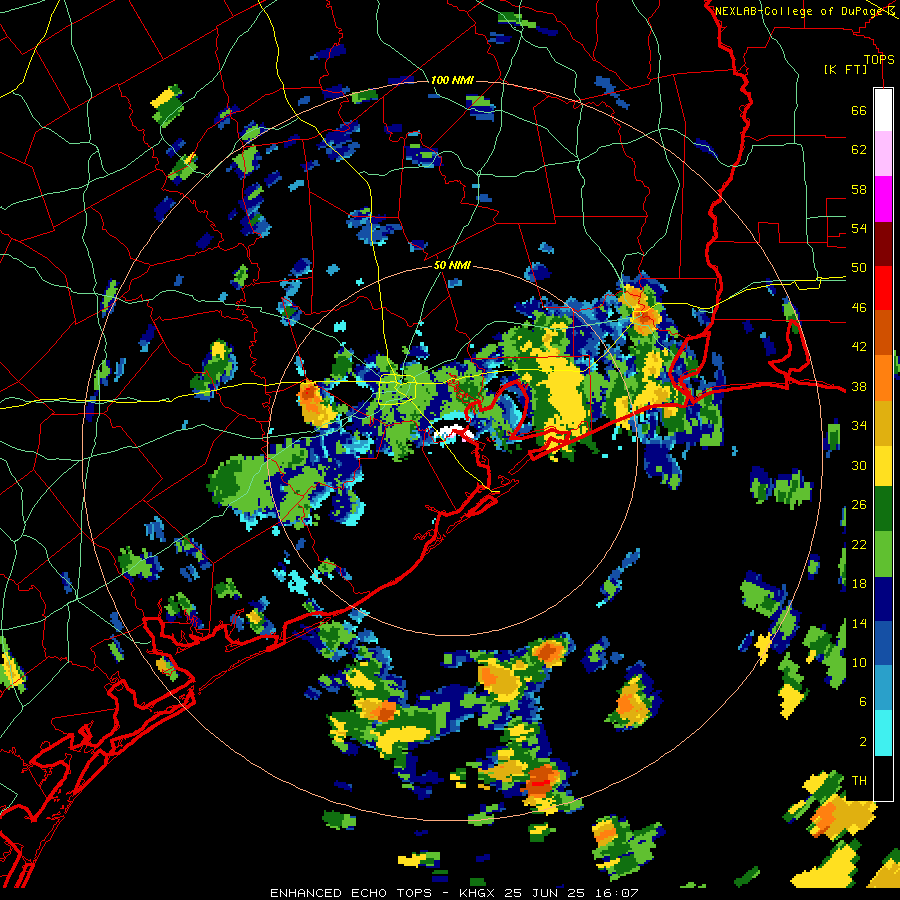Pick the bright red legend swatch
The image size is (900, 900).
883,288
